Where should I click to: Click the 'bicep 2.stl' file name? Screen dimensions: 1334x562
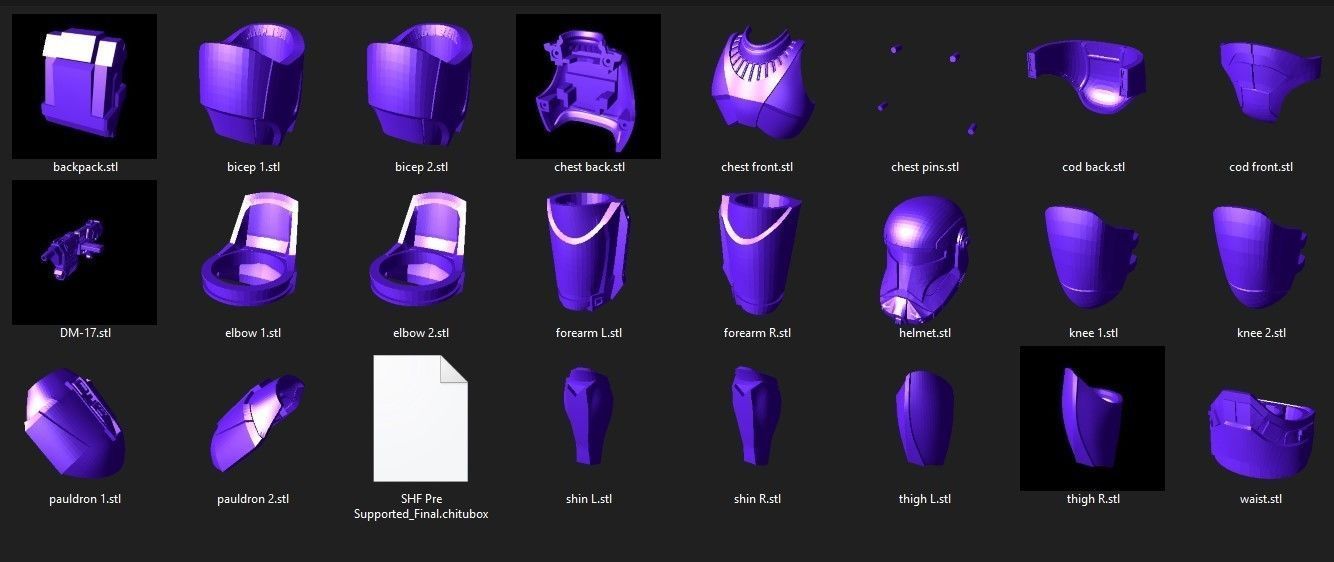click(x=421, y=167)
